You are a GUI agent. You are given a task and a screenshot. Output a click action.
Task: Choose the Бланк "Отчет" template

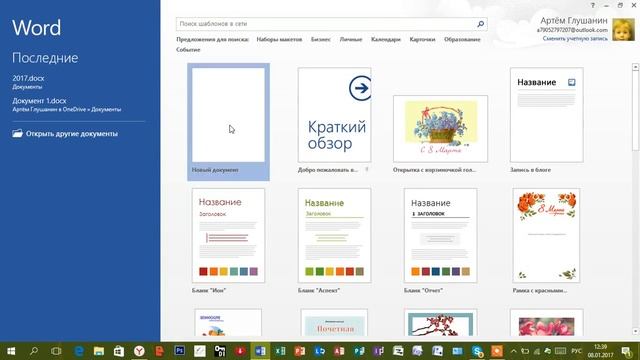[x=440, y=236]
